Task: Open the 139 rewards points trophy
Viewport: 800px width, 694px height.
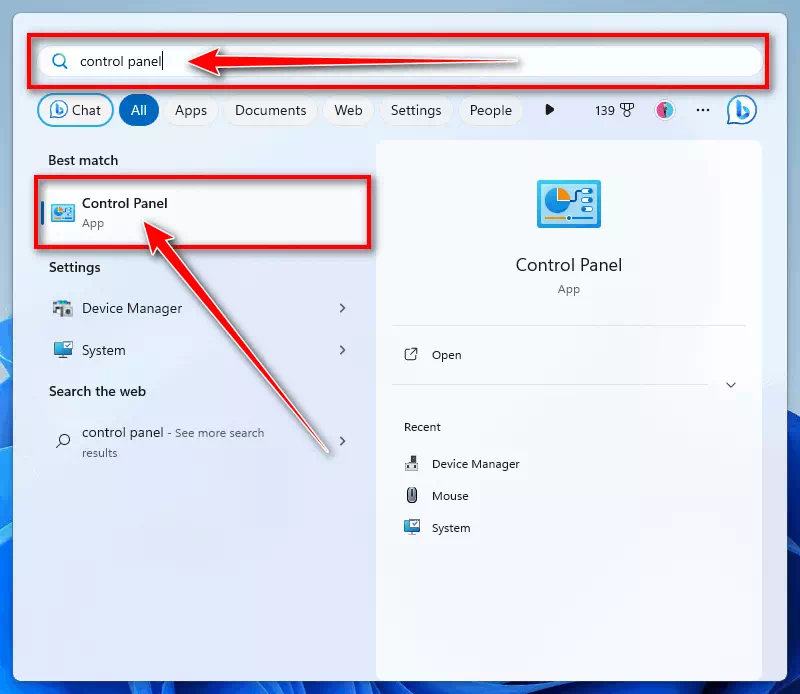Action: (614, 110)
